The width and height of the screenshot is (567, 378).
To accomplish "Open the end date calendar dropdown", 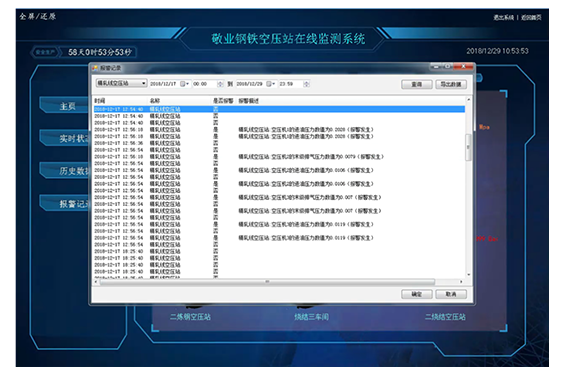I will click(271, 84).
